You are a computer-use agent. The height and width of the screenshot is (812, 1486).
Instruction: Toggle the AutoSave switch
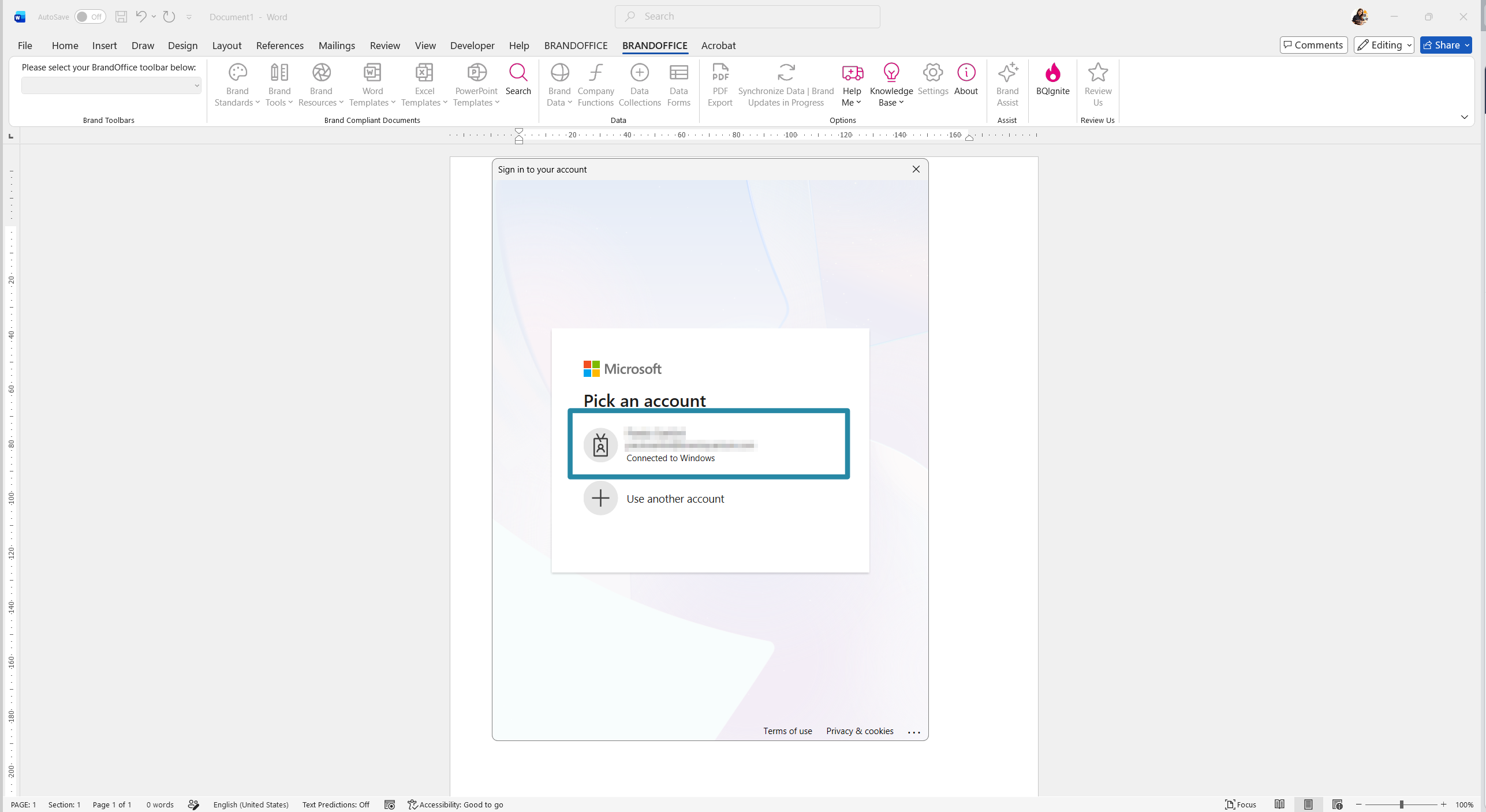click(90, 17)
